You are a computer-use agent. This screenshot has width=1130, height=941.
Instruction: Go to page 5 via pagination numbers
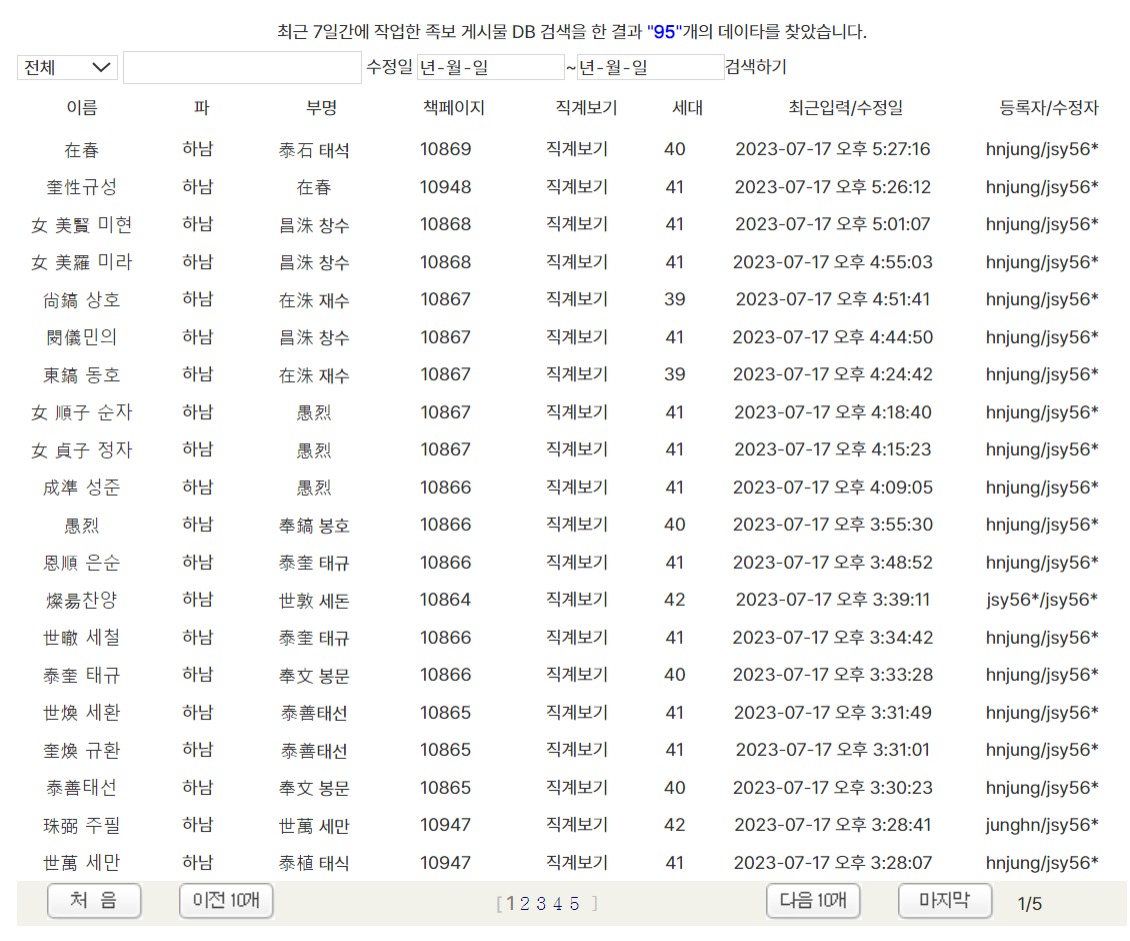pos(574,903)
